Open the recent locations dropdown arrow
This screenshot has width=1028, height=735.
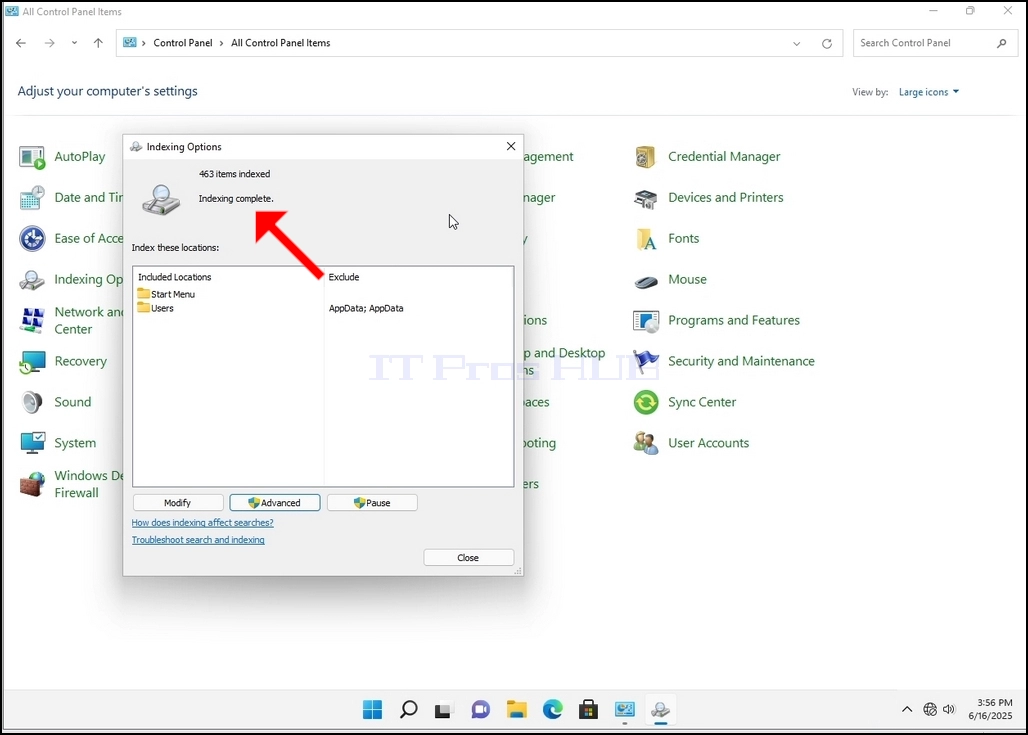74,43
